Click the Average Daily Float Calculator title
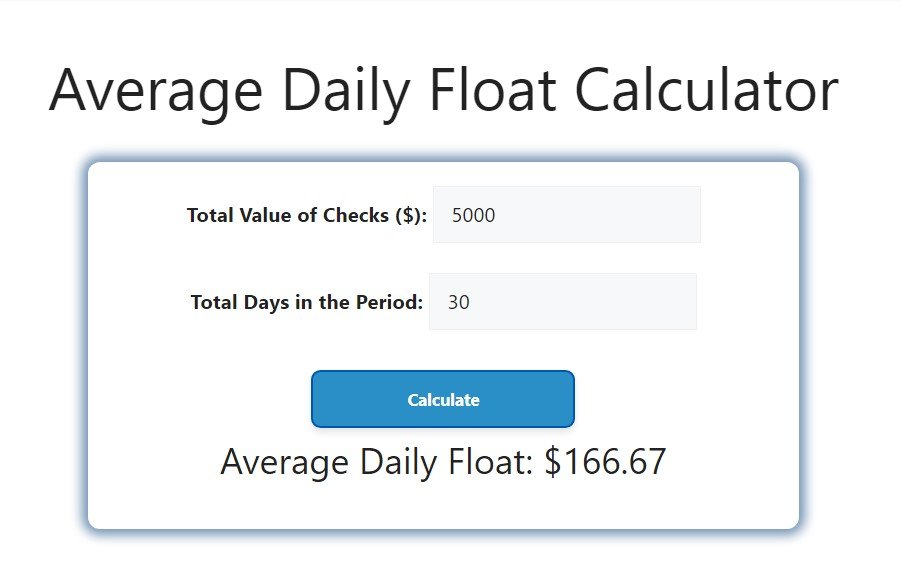 (x=445, y=90)
